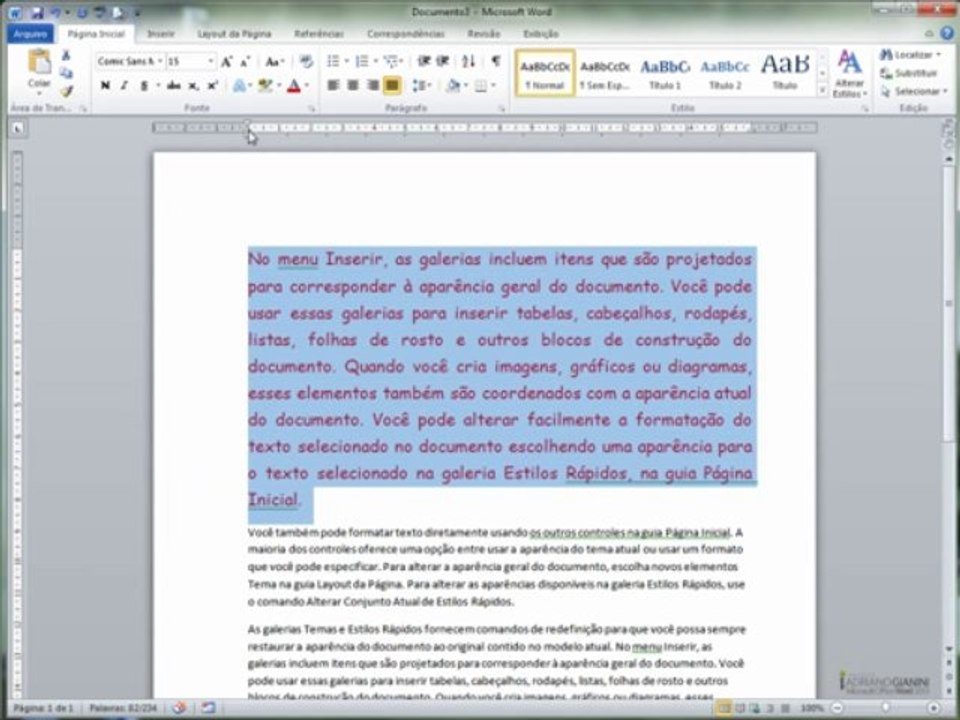960x720 pixels.
Task: Toggle bold (N) formatting
Action: pyautogui.click(x=105, y=86)
